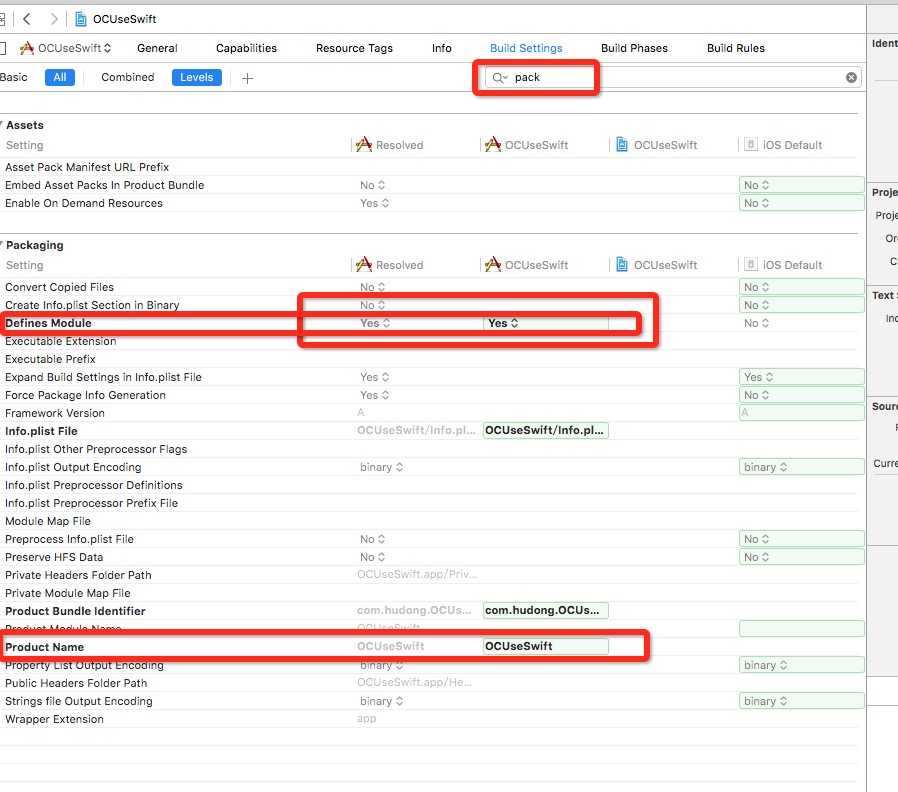Click the OCUseSwift project file icon in breadcrumb
898x792 pixels.
tap(81, 19)
